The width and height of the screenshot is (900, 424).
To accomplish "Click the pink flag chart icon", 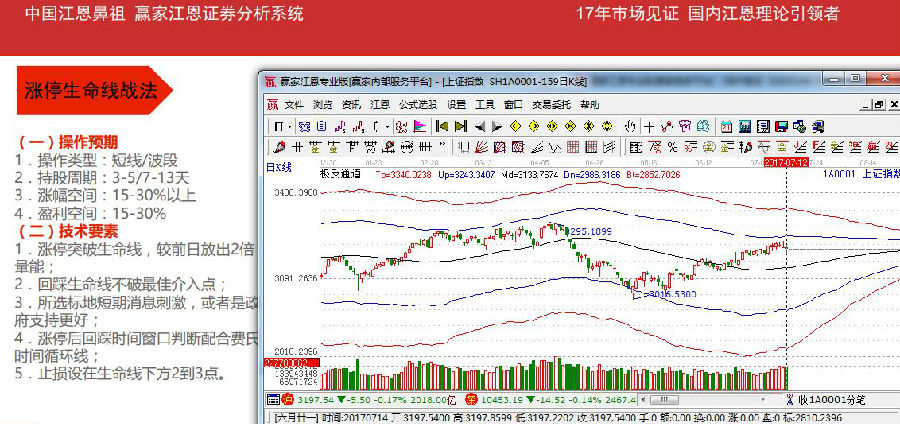I will 418,126.
